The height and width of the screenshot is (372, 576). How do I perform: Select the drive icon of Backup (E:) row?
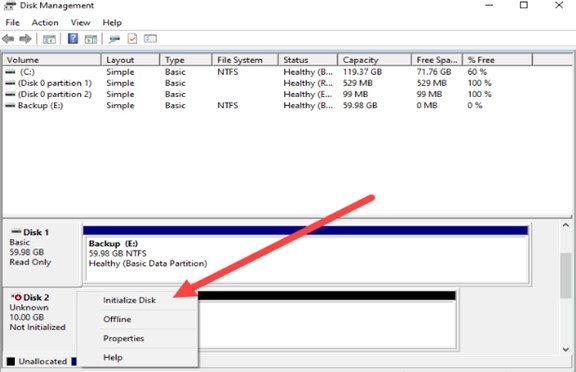tap(11, 106)
